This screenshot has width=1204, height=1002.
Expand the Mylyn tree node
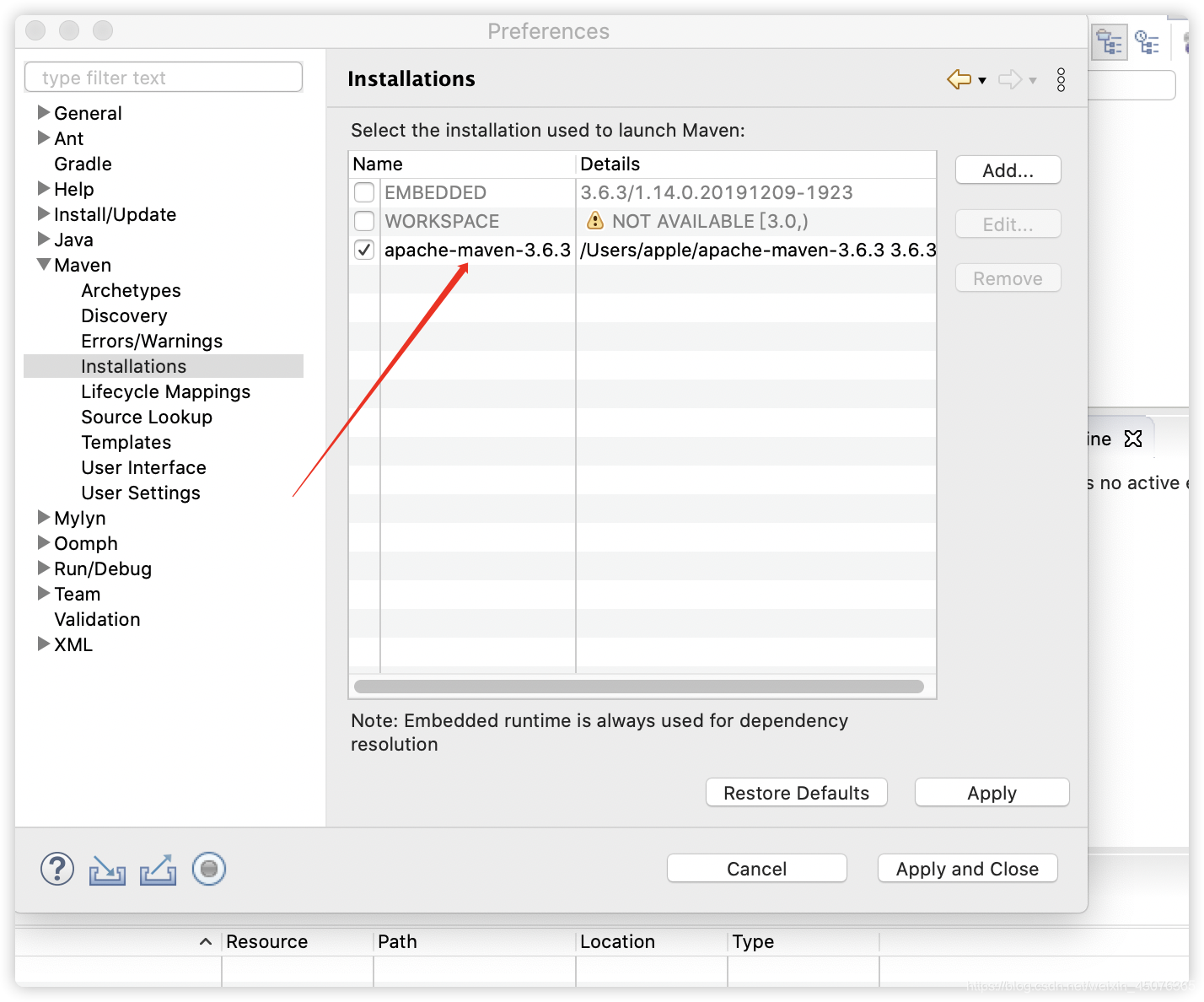44,517
